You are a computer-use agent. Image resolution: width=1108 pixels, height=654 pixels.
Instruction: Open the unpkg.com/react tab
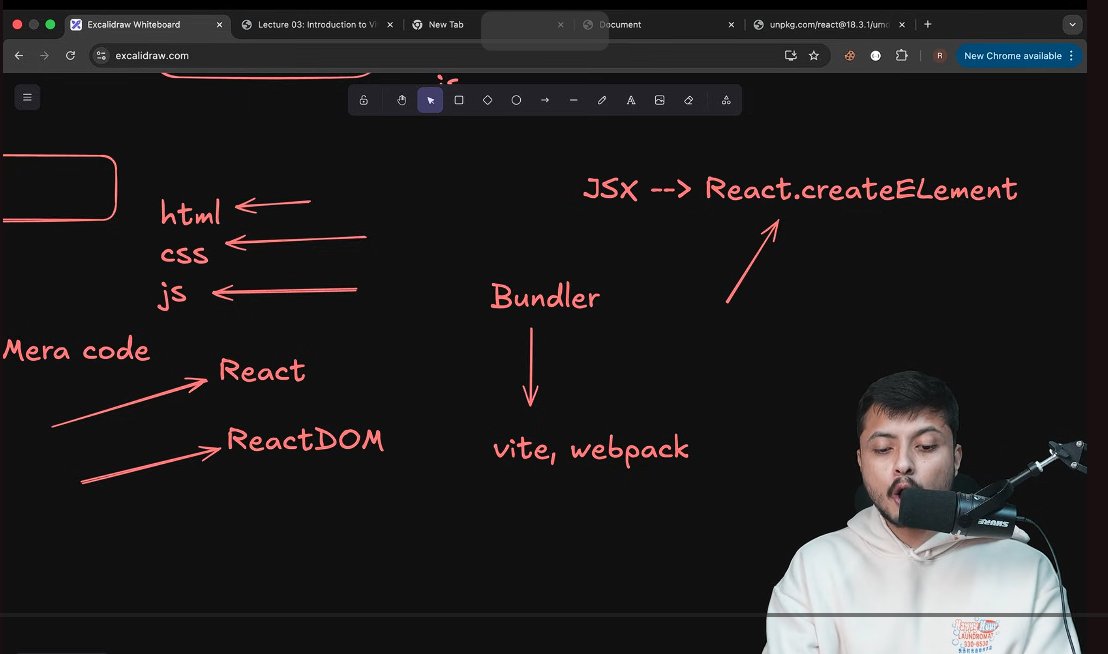(x=828, y=24)
